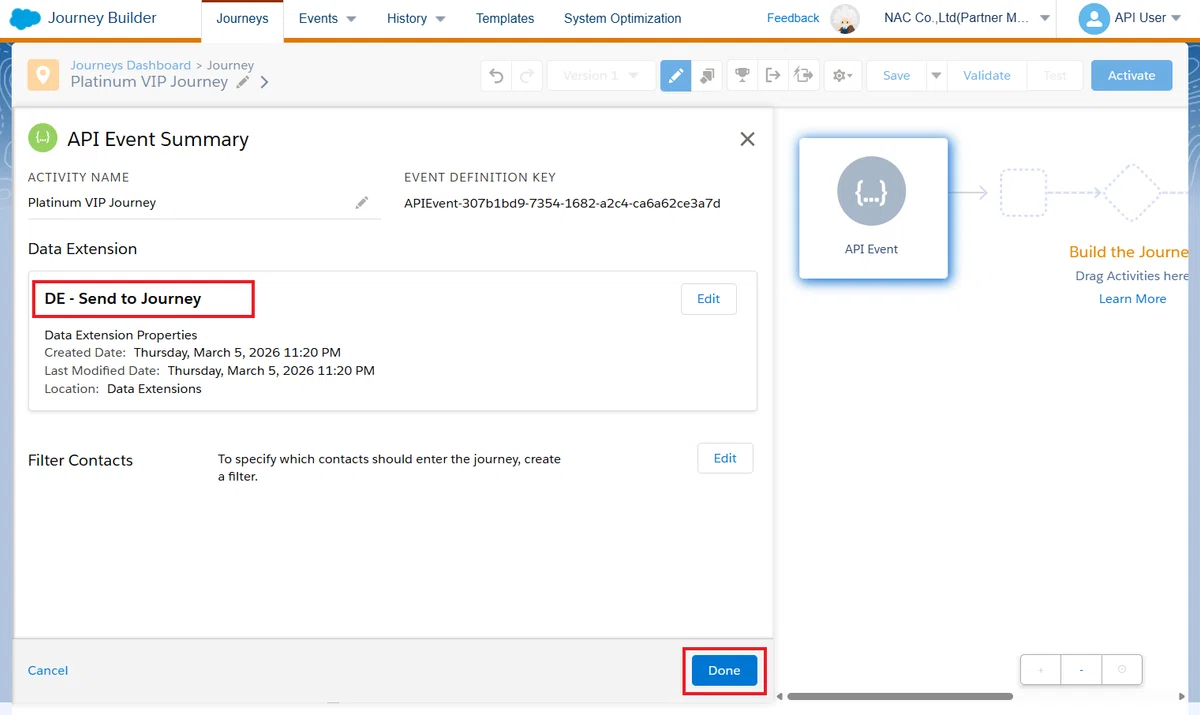Open the exit criteria arrow icon
This screenshot has width=1200, height=715.
[x=772, y=76]
